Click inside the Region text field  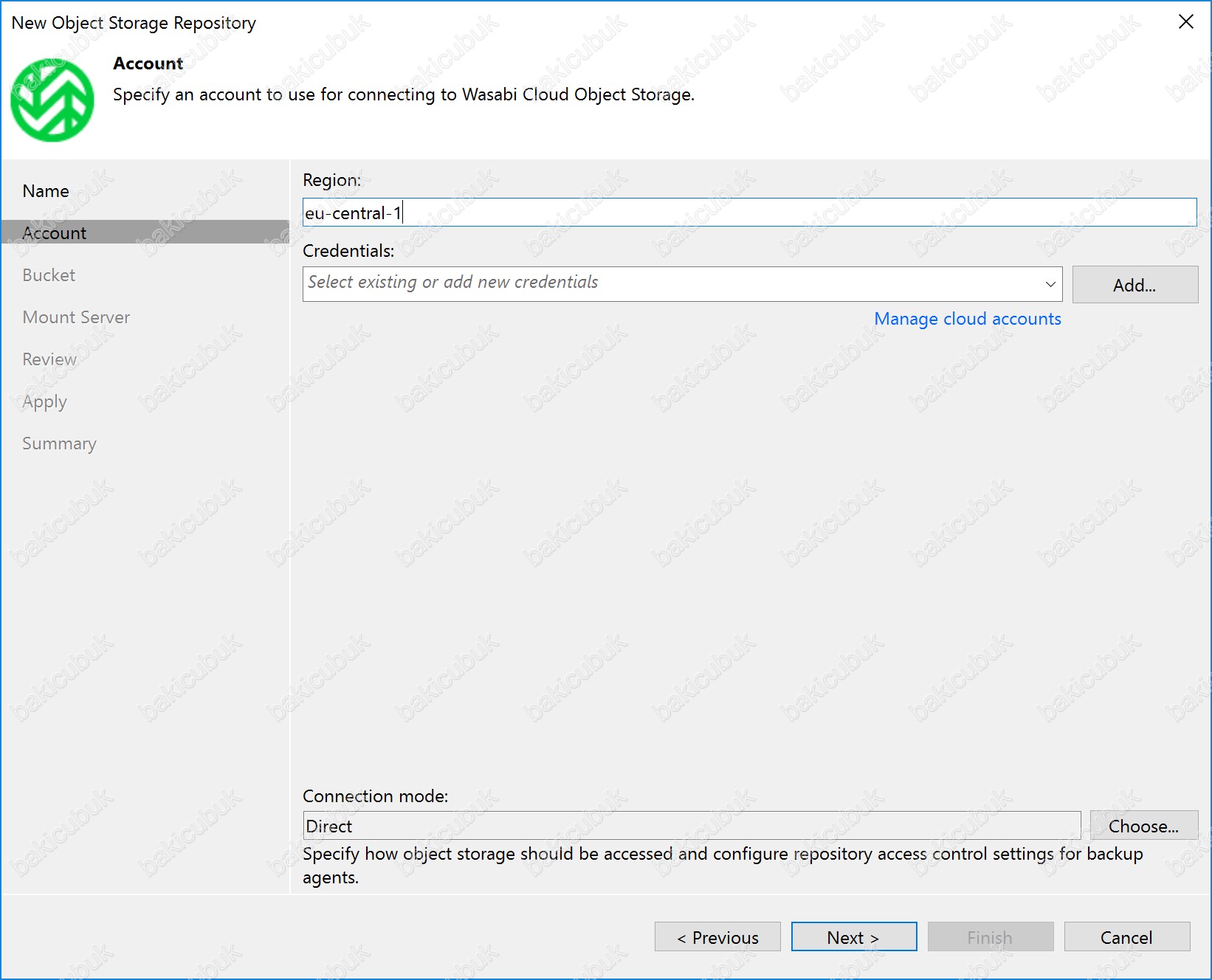tap(748, 213)
